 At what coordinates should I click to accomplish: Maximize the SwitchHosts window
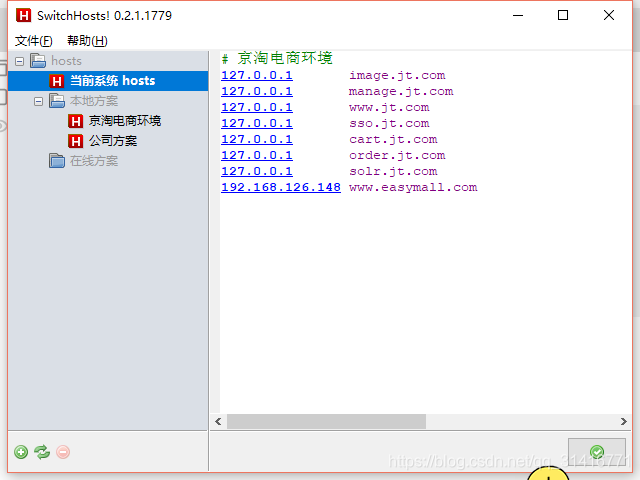tap(563, 16)
